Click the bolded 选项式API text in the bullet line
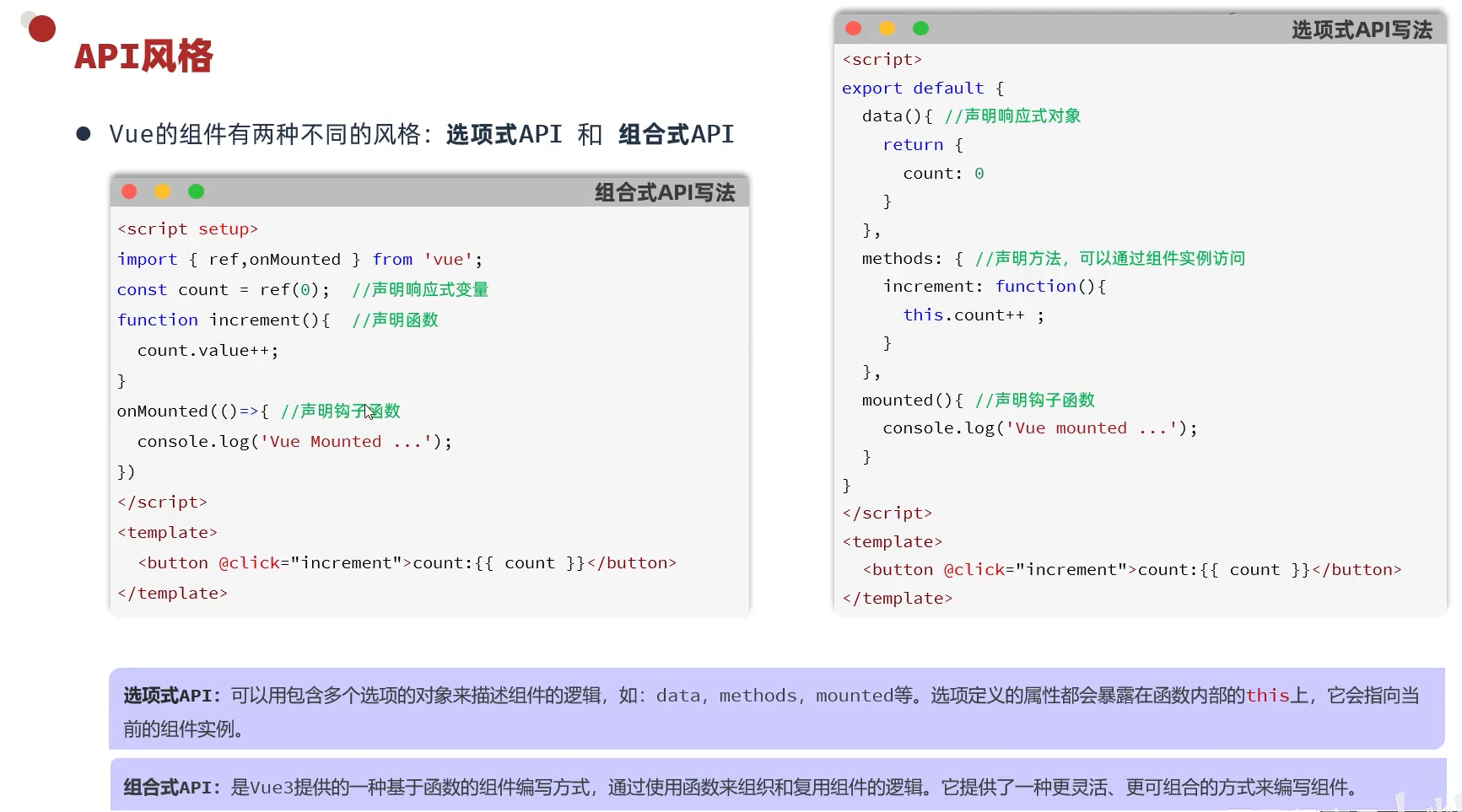 click(x=503, y=133)
